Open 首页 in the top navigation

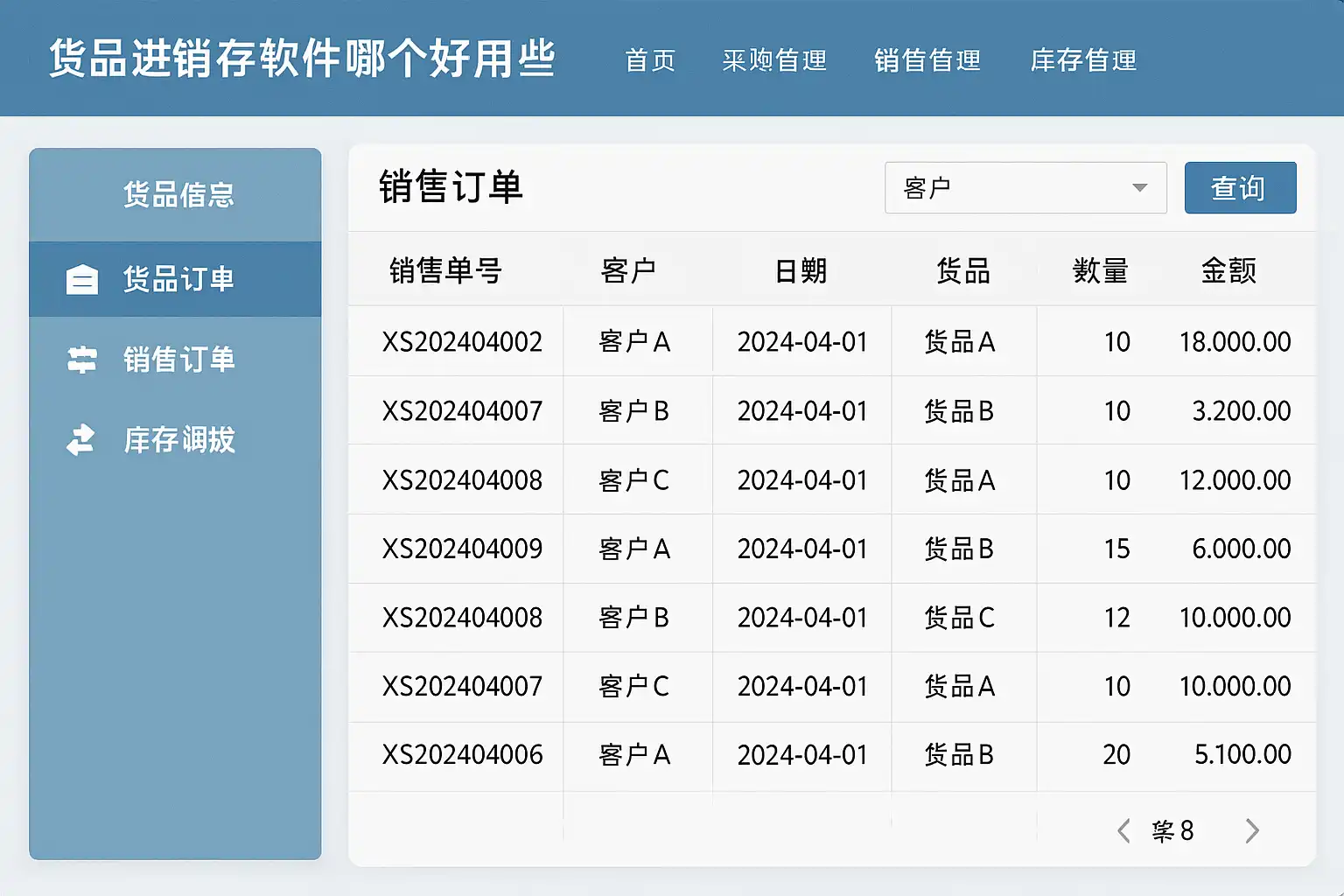[650, 60]
